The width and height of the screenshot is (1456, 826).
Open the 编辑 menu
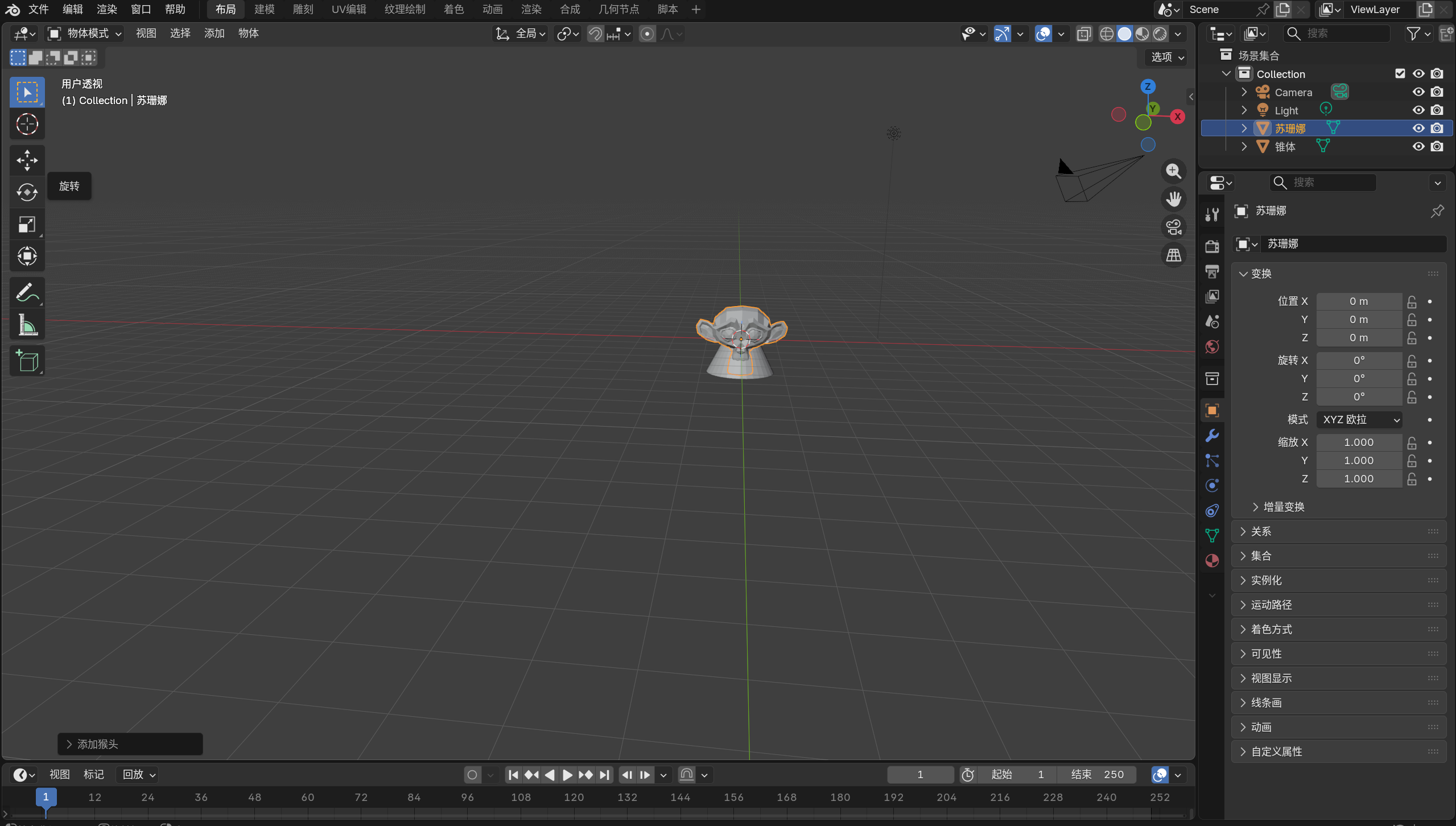pos(73,9)
